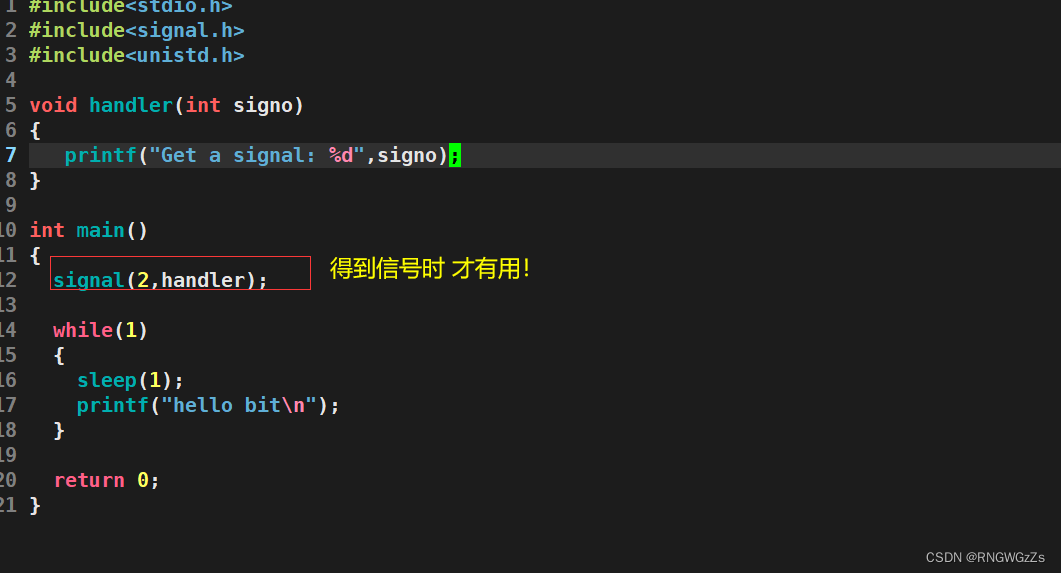1061x573 pixels.
Task: Click line number 20 in the gutter
Action: pos(8,480)
